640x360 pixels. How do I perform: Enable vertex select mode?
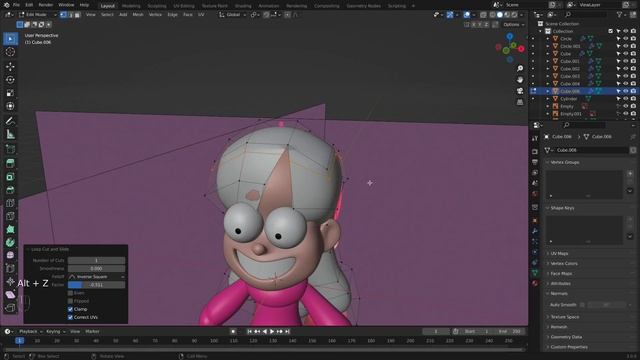tap(63, 15)
